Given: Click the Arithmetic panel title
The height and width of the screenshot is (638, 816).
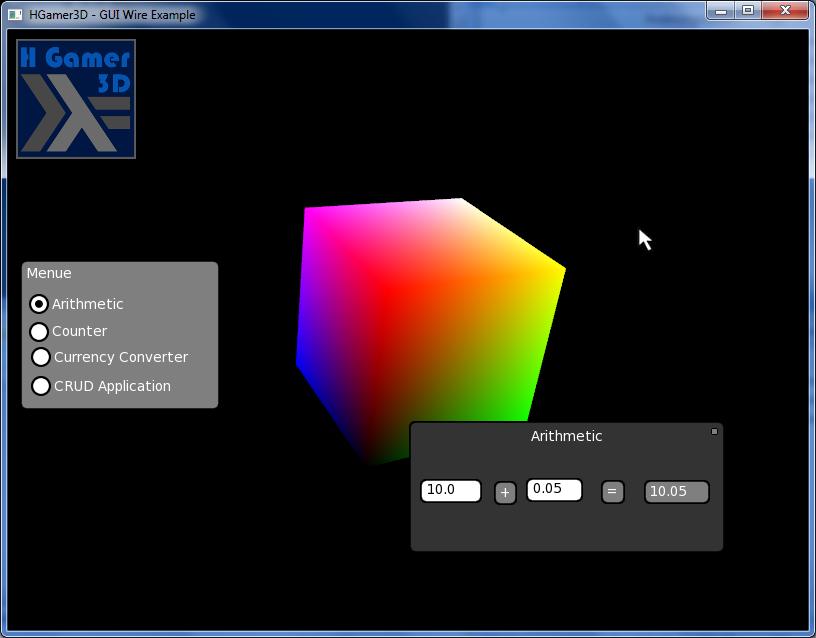Looking at the screenshot, I should pos(566,436).
